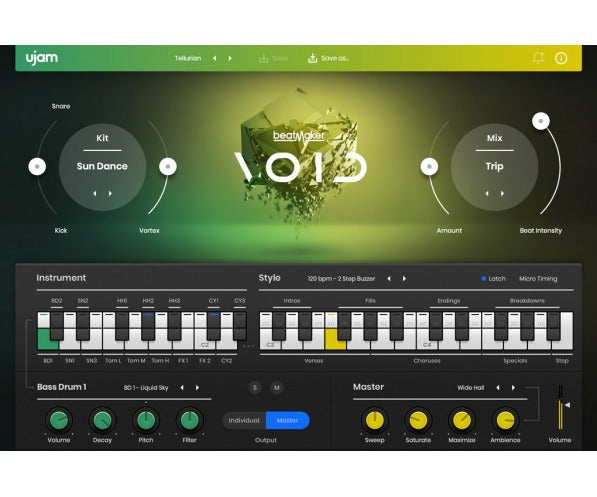Select next Style with right arrow

[x=404, y=279]
